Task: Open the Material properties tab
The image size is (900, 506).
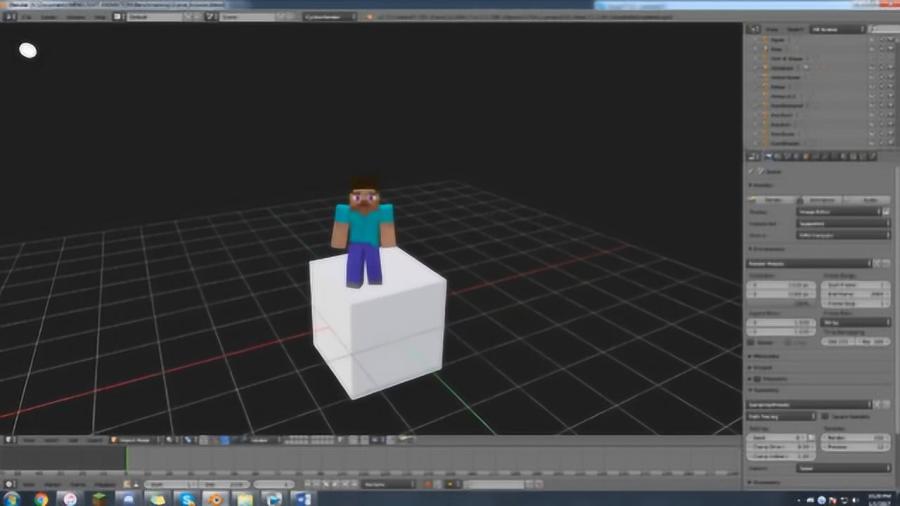Action: click(843, 156)
